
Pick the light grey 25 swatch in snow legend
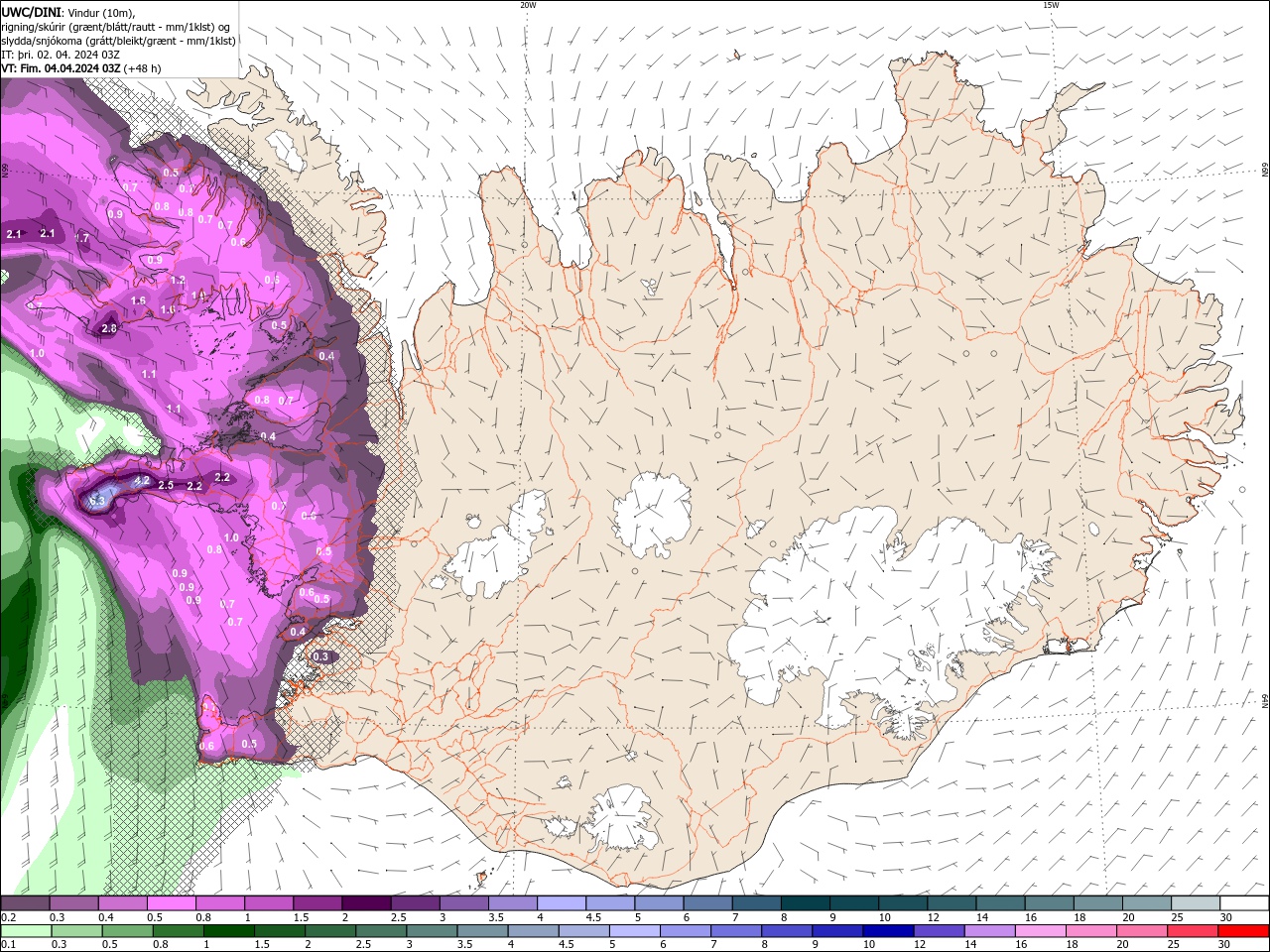(1196, 903)
